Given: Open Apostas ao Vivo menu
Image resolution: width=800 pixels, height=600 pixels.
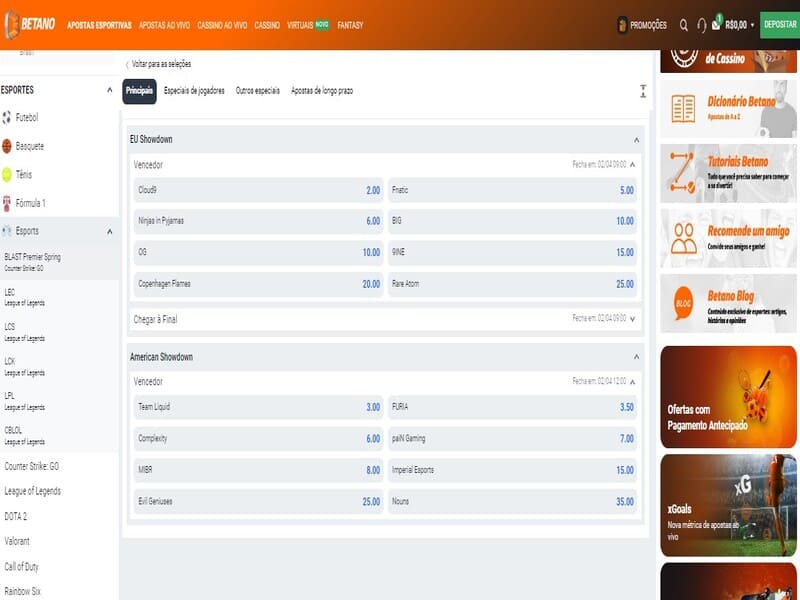Looking at the screenshot, I should click(x=164, y=25).
